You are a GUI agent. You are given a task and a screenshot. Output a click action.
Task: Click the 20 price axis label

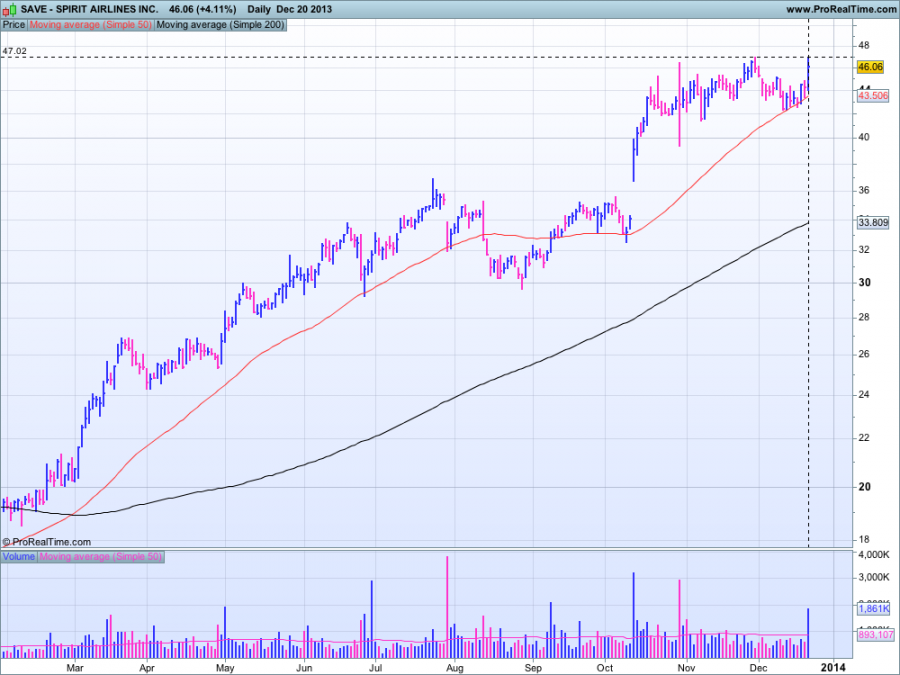click(864, 486)
